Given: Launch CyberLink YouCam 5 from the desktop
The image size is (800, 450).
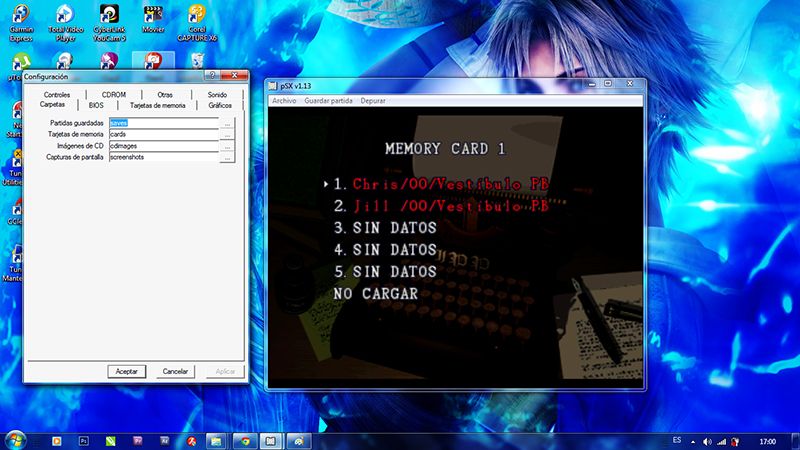Looking at the screenshot, I should [x=109, y=23].
